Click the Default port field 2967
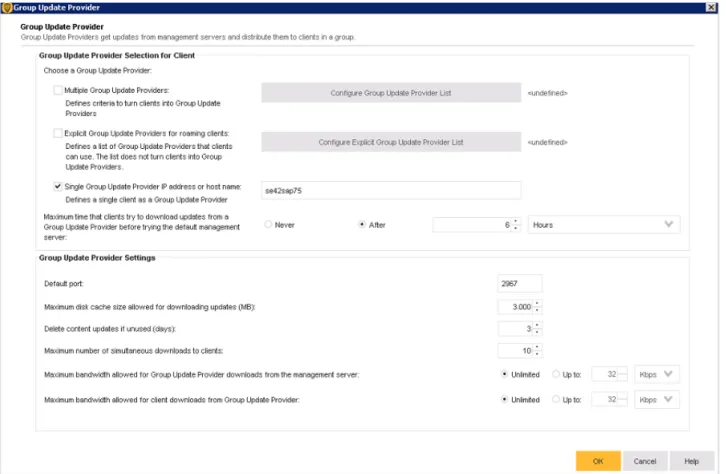 519,283
